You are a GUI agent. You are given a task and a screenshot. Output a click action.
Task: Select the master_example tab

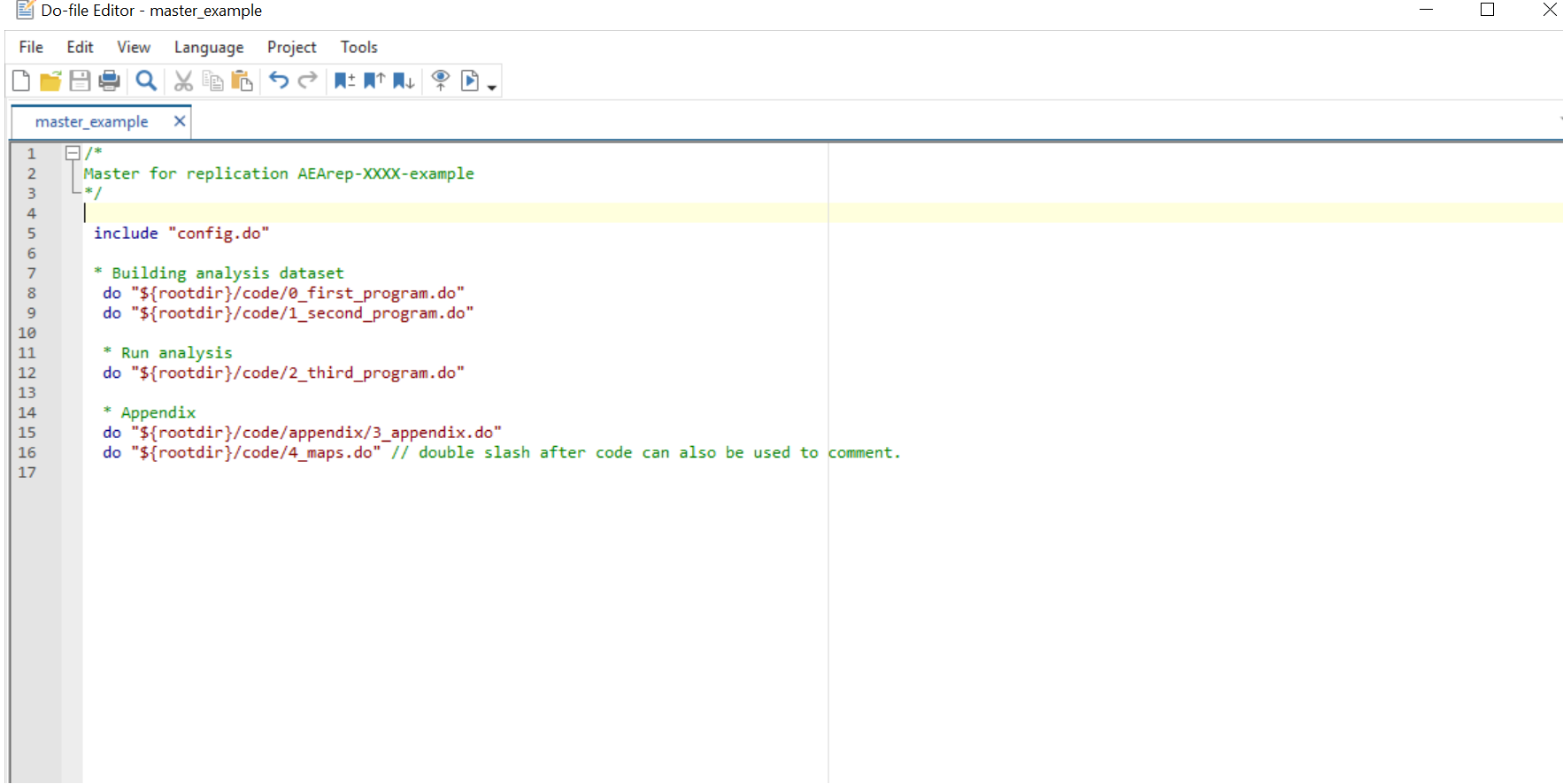[x=92, y=122]
